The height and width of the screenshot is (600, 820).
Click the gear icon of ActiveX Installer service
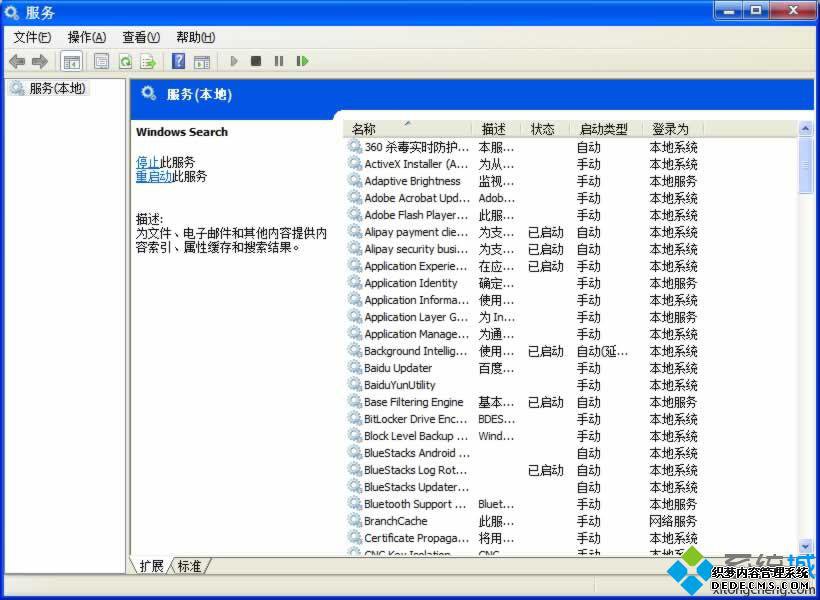coord(355,164)
